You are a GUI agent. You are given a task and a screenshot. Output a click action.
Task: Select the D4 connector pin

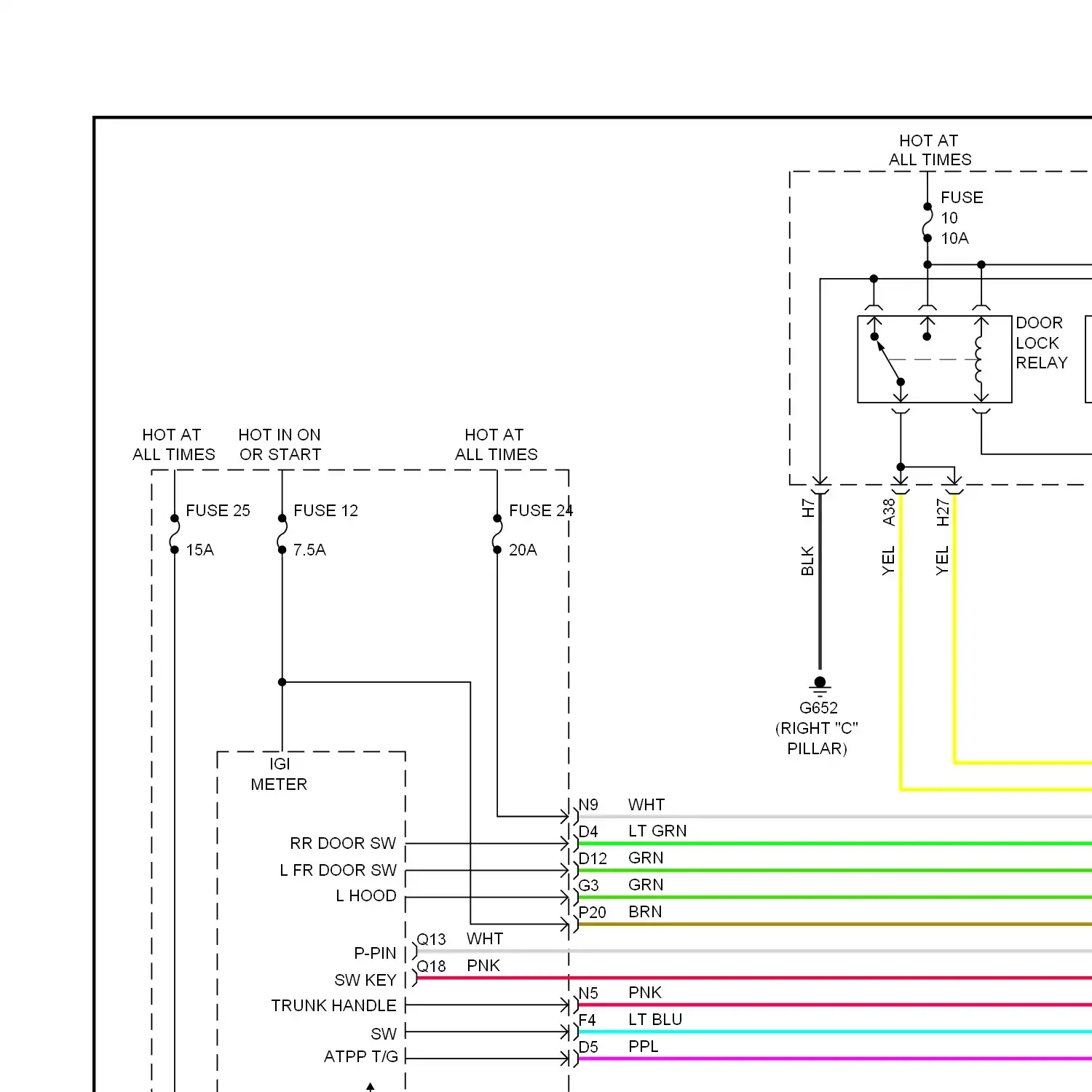[588, 831]
